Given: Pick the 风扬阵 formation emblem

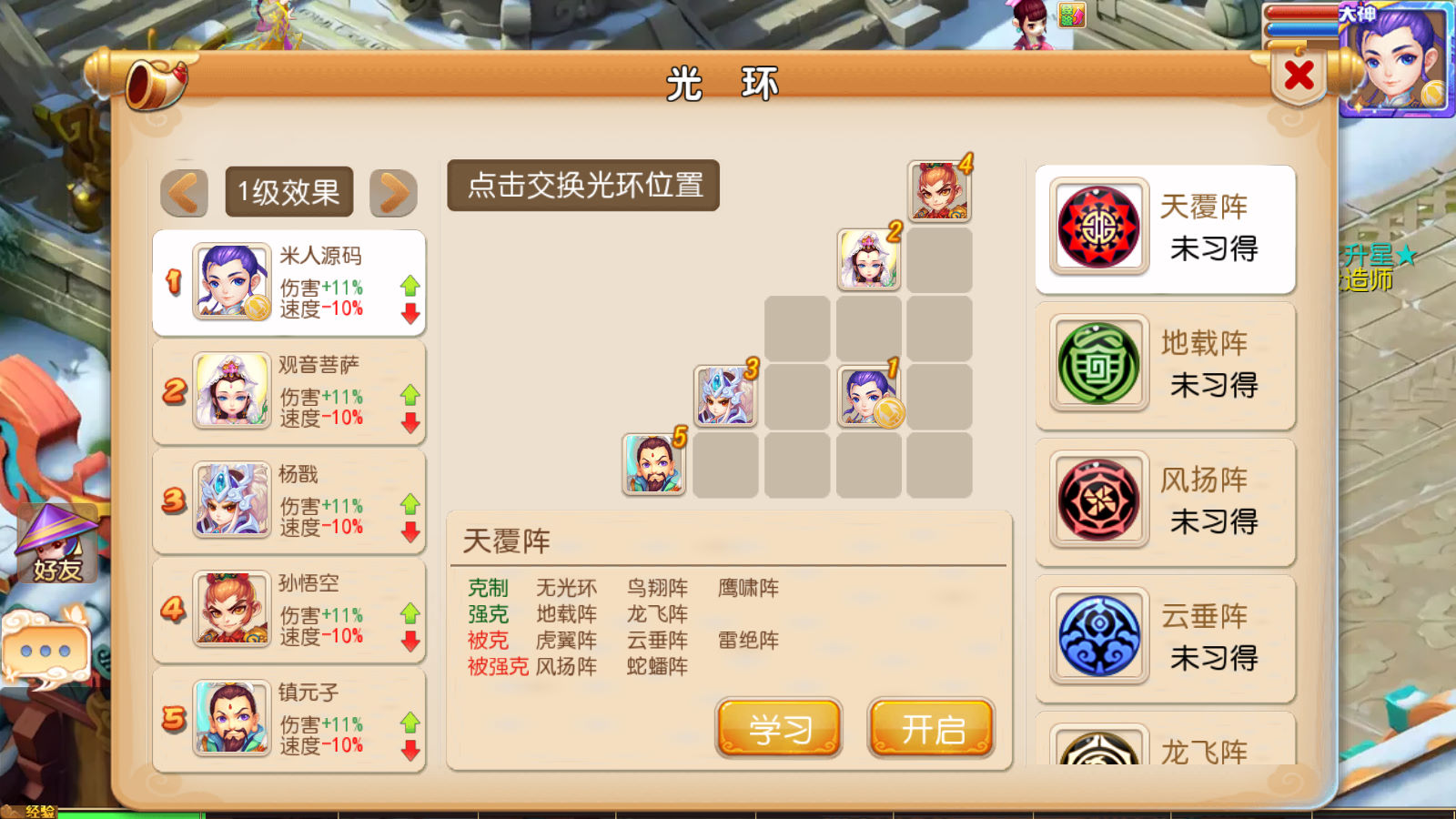Looking at the screenshot, I should click(x=1098, y=500).
